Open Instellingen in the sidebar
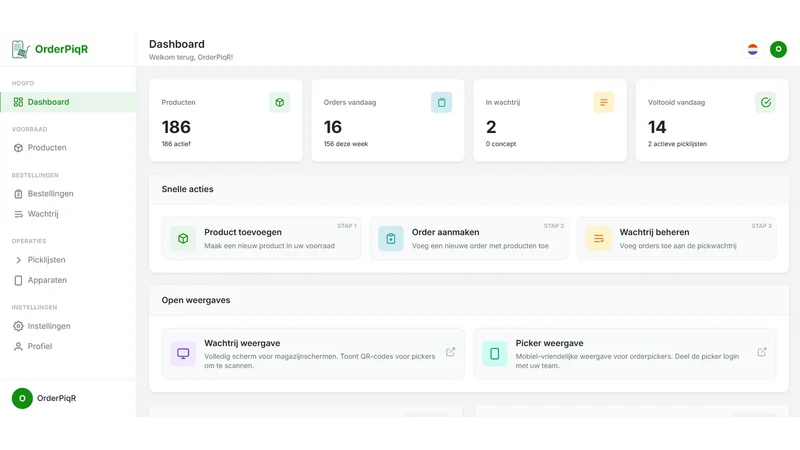The image size is (800, 450). 68,326
